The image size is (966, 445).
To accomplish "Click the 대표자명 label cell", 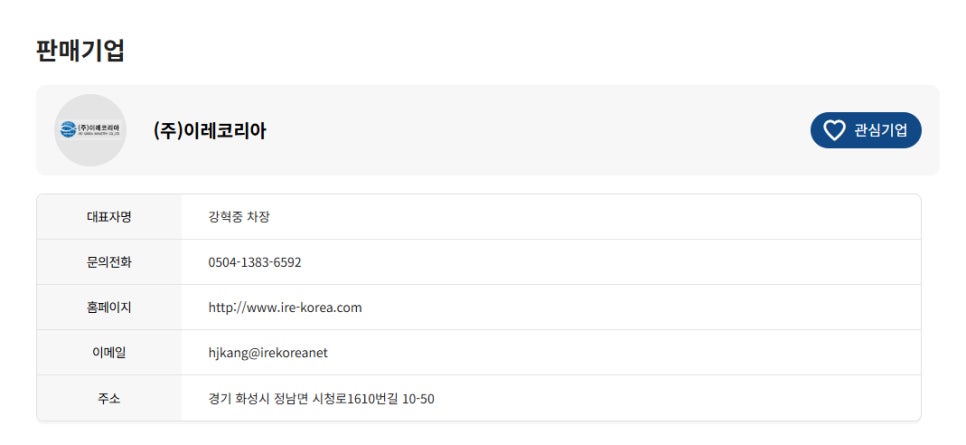I will click(x=109, y=217).
